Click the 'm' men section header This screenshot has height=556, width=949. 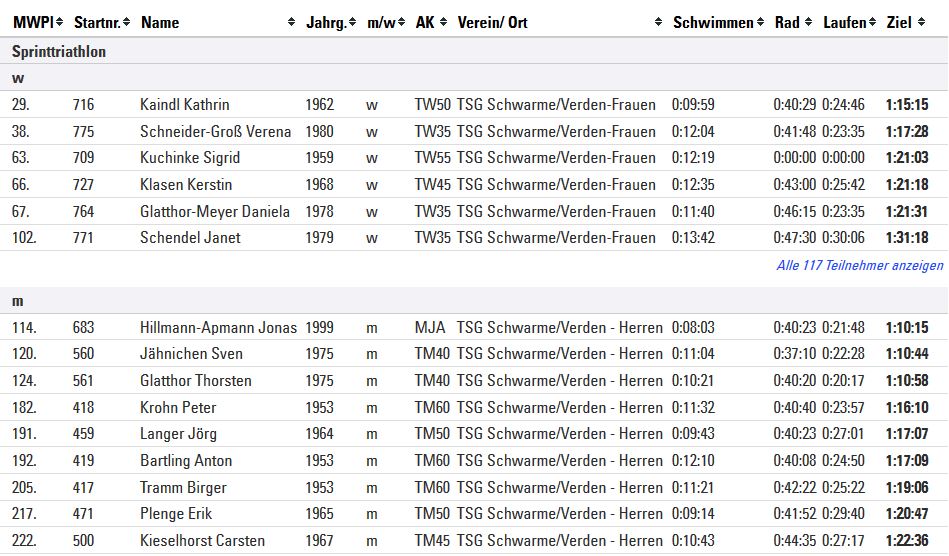(18, 301)
